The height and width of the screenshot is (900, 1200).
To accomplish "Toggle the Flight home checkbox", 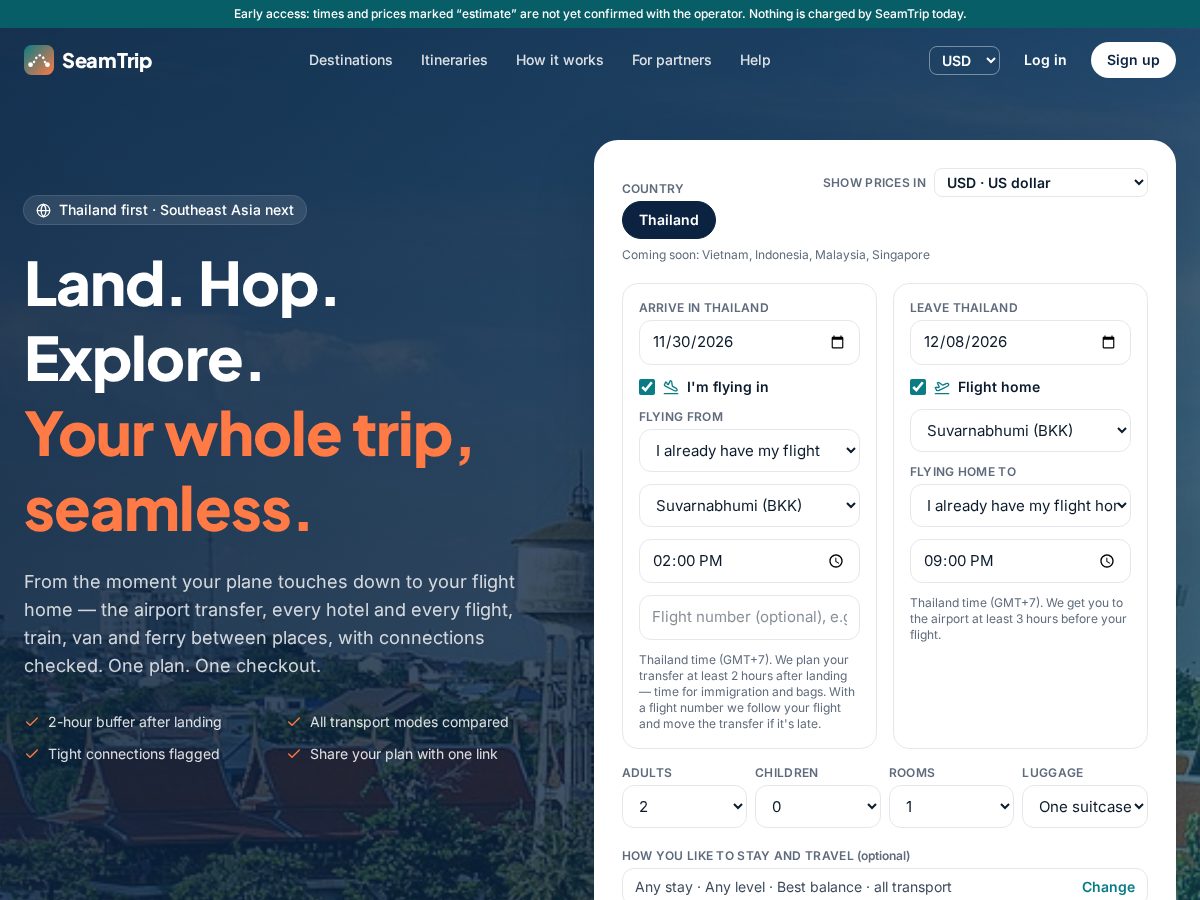I will [x=918, y=387].
